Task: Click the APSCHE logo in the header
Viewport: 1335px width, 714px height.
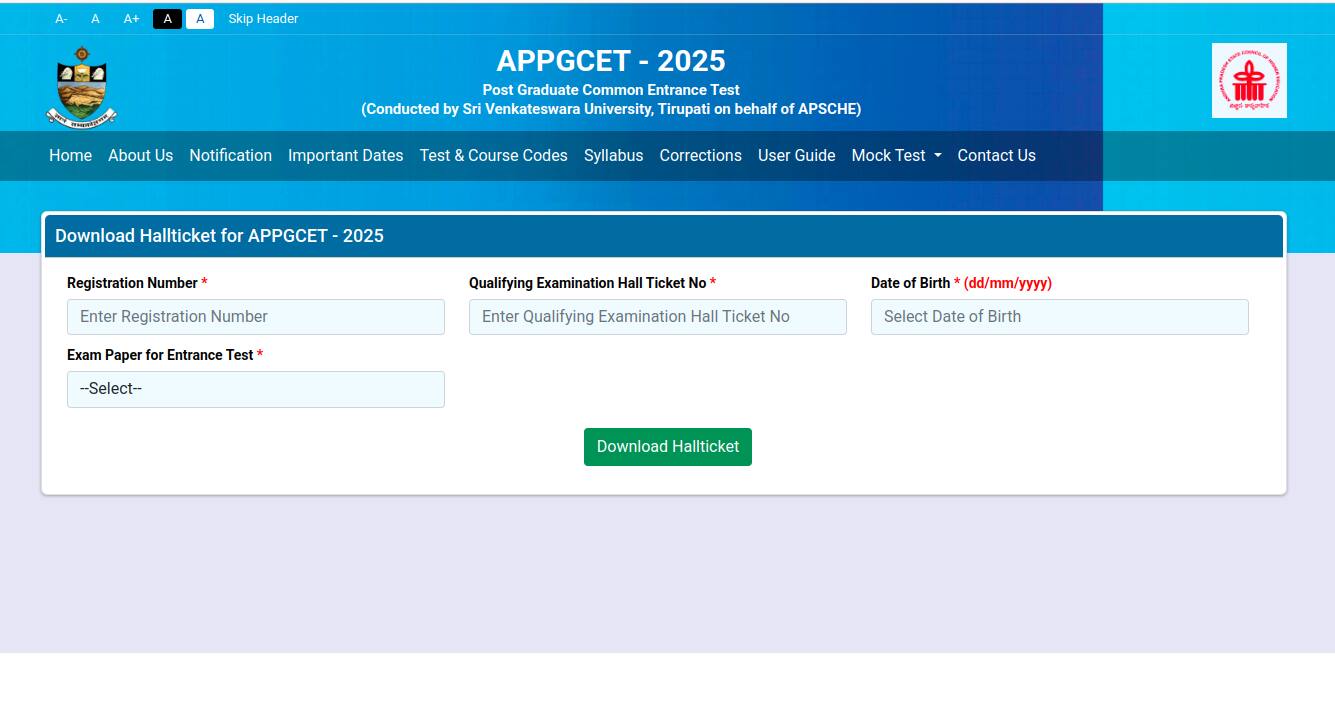Action: pyautogui.click(x=1249, y=80)
